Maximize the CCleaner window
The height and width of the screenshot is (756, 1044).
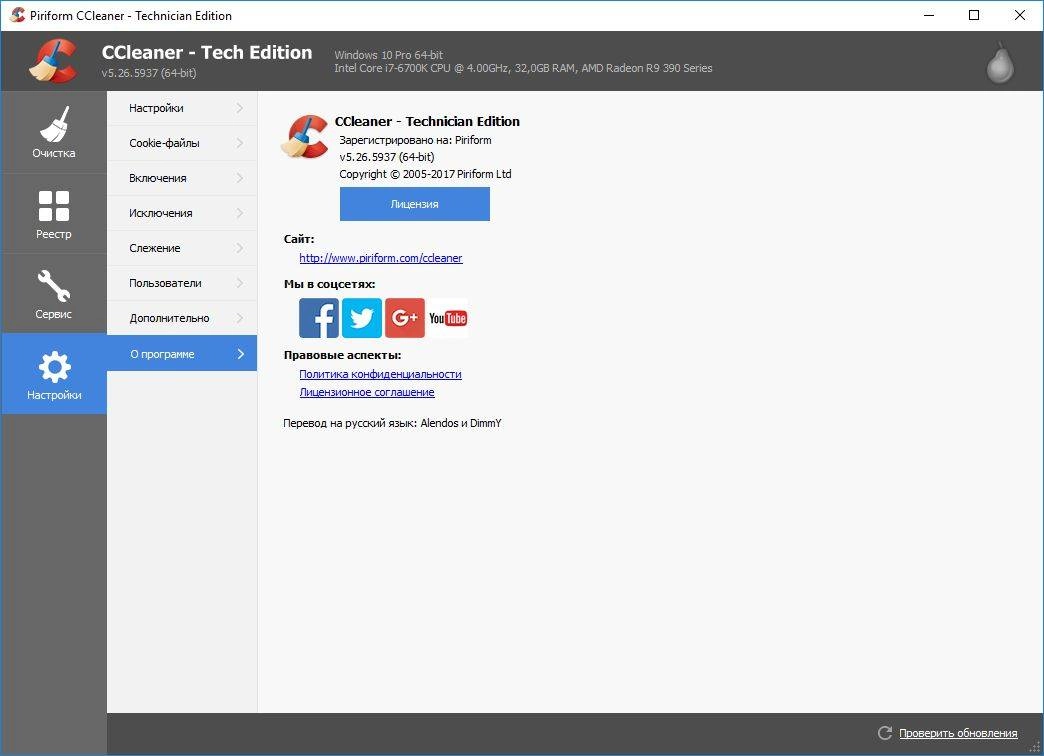pyautogui.click(x=974, y=15)
